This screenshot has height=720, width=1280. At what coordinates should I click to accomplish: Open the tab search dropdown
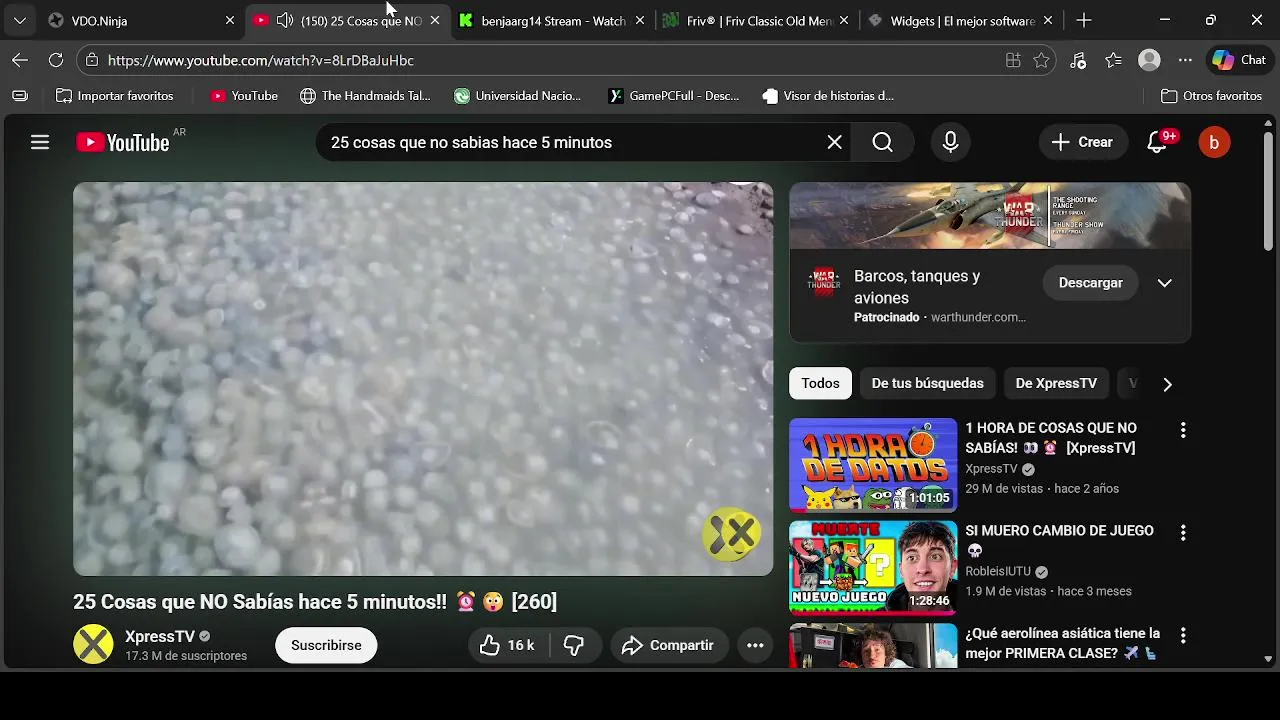(x=19, y=20)
